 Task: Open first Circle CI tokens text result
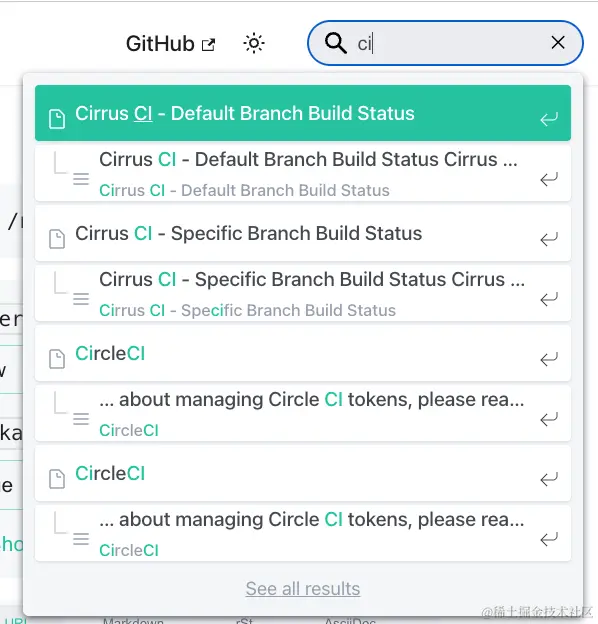click(303, 413)
